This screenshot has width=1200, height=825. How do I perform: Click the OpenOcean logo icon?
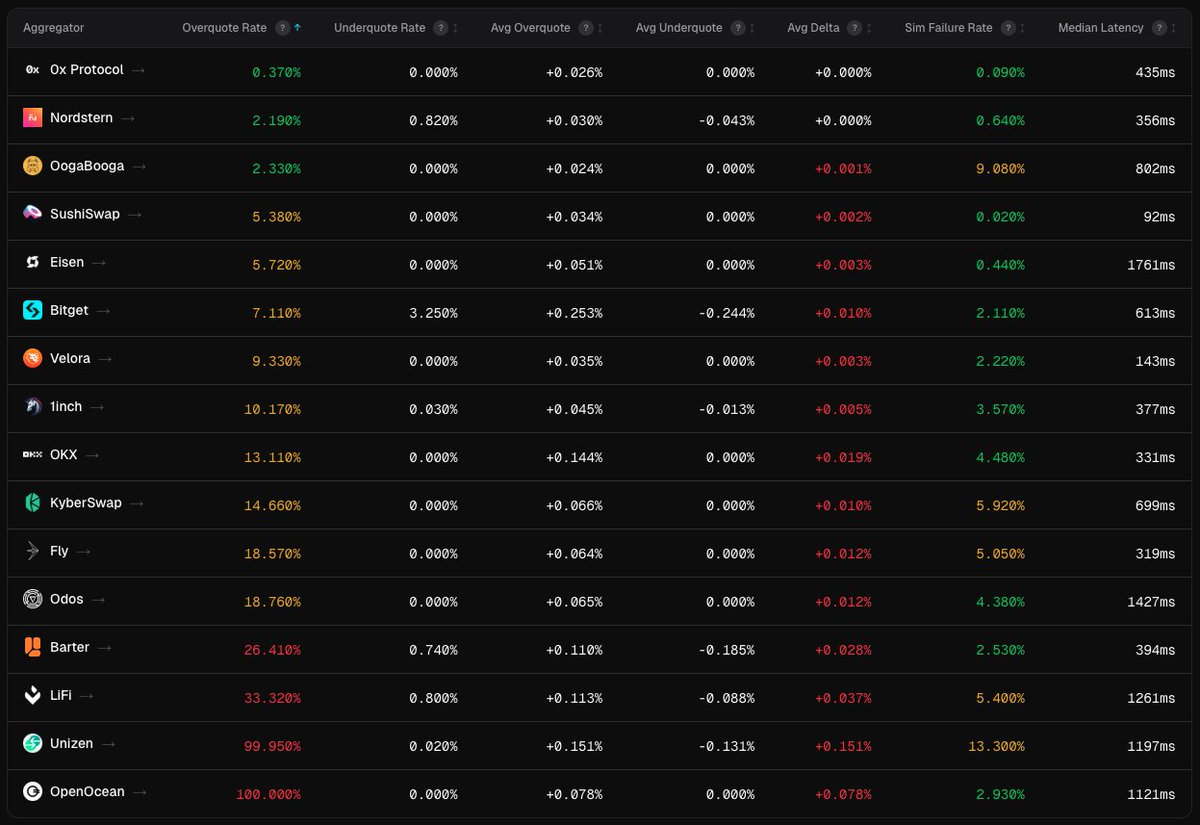tap(32, 792)
